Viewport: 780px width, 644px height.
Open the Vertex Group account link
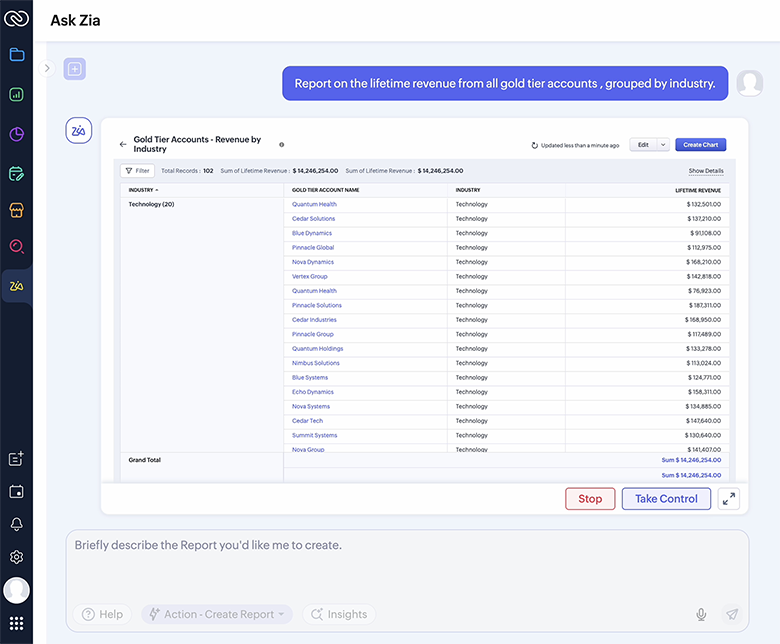[x=309, y=276]
